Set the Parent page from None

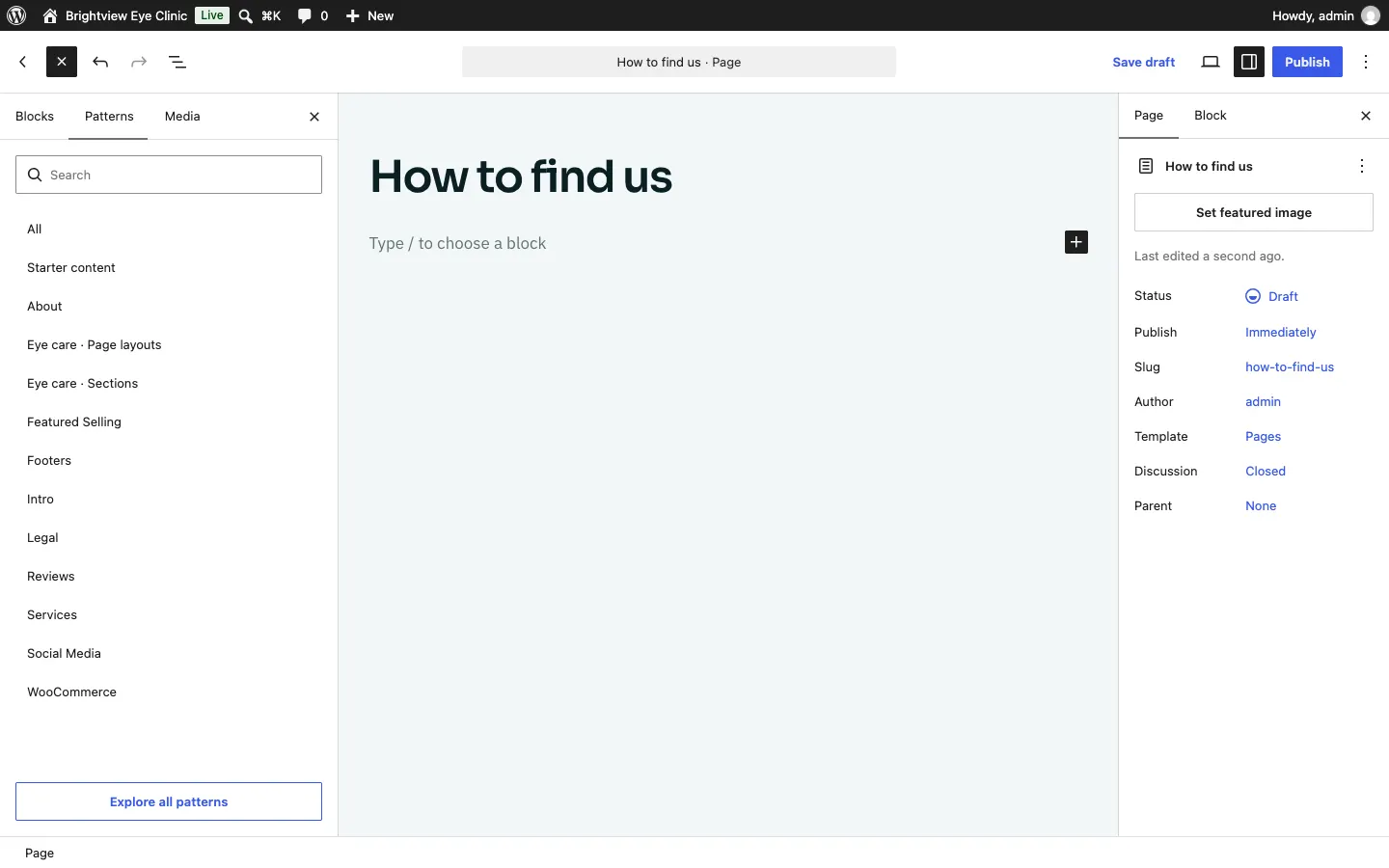[1261, 506]
